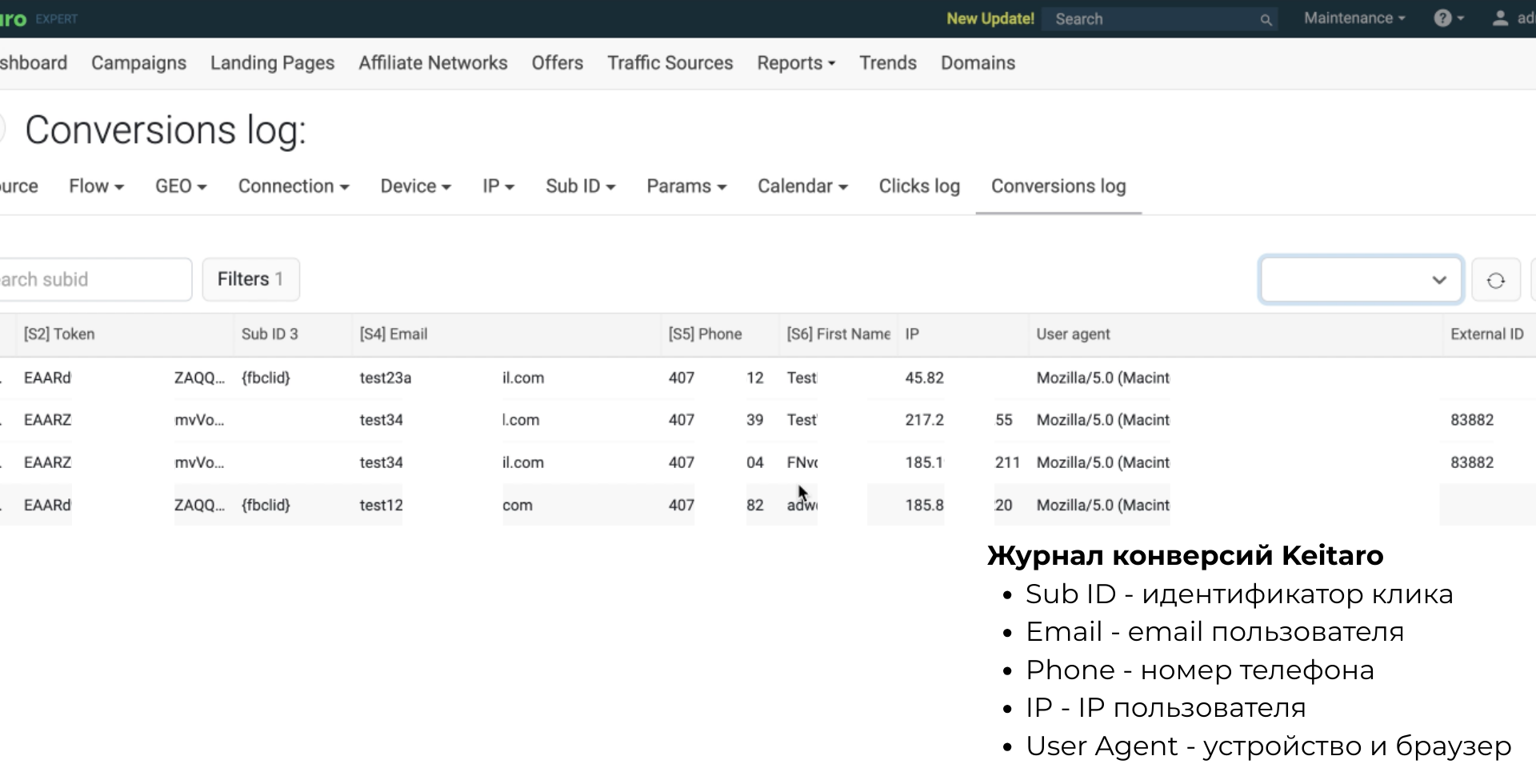Screen dimensions: 1536x784
Task: Click the [S4] Email column header
Action: (394, 334)
